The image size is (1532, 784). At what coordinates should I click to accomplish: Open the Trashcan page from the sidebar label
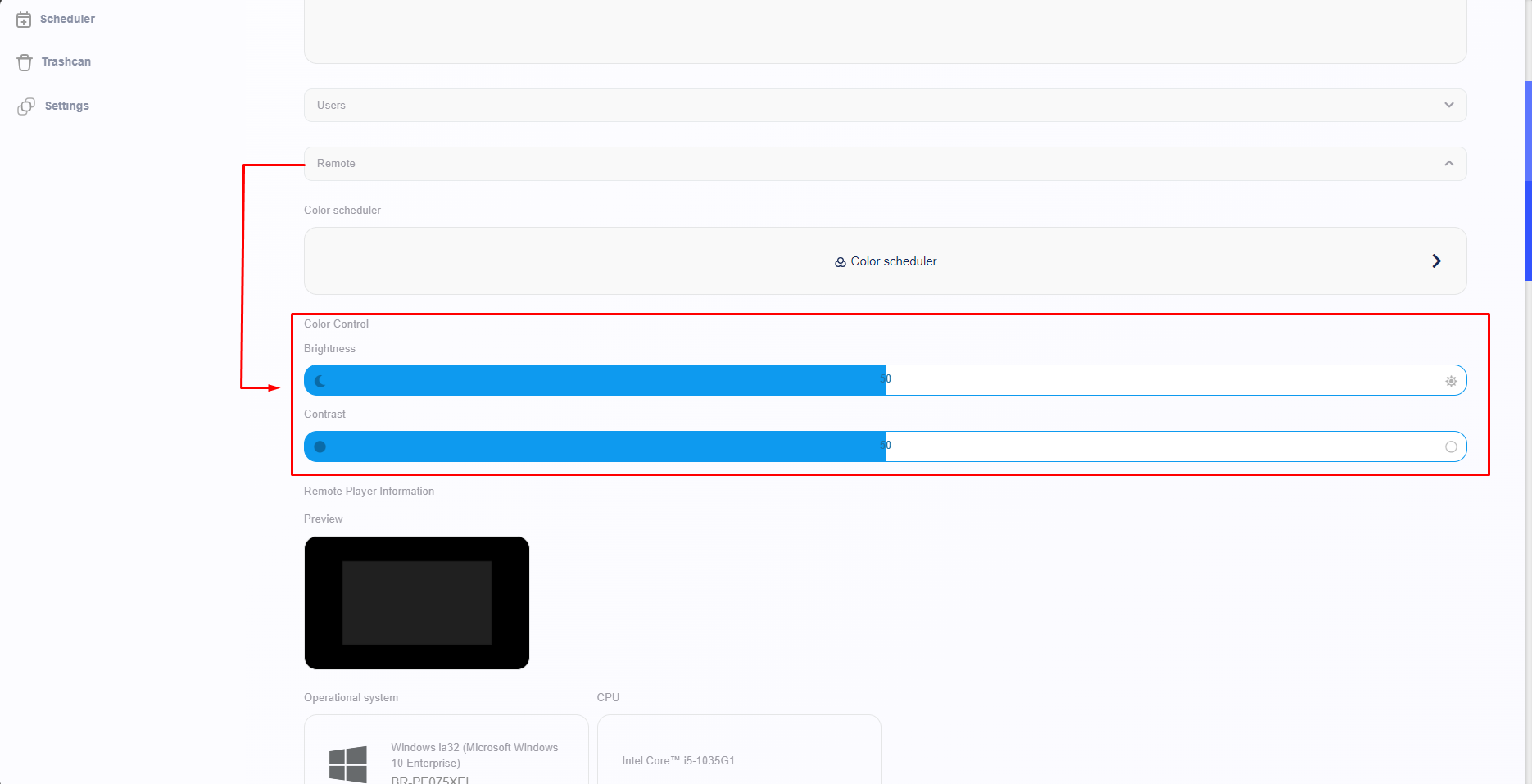click(66, 62)
